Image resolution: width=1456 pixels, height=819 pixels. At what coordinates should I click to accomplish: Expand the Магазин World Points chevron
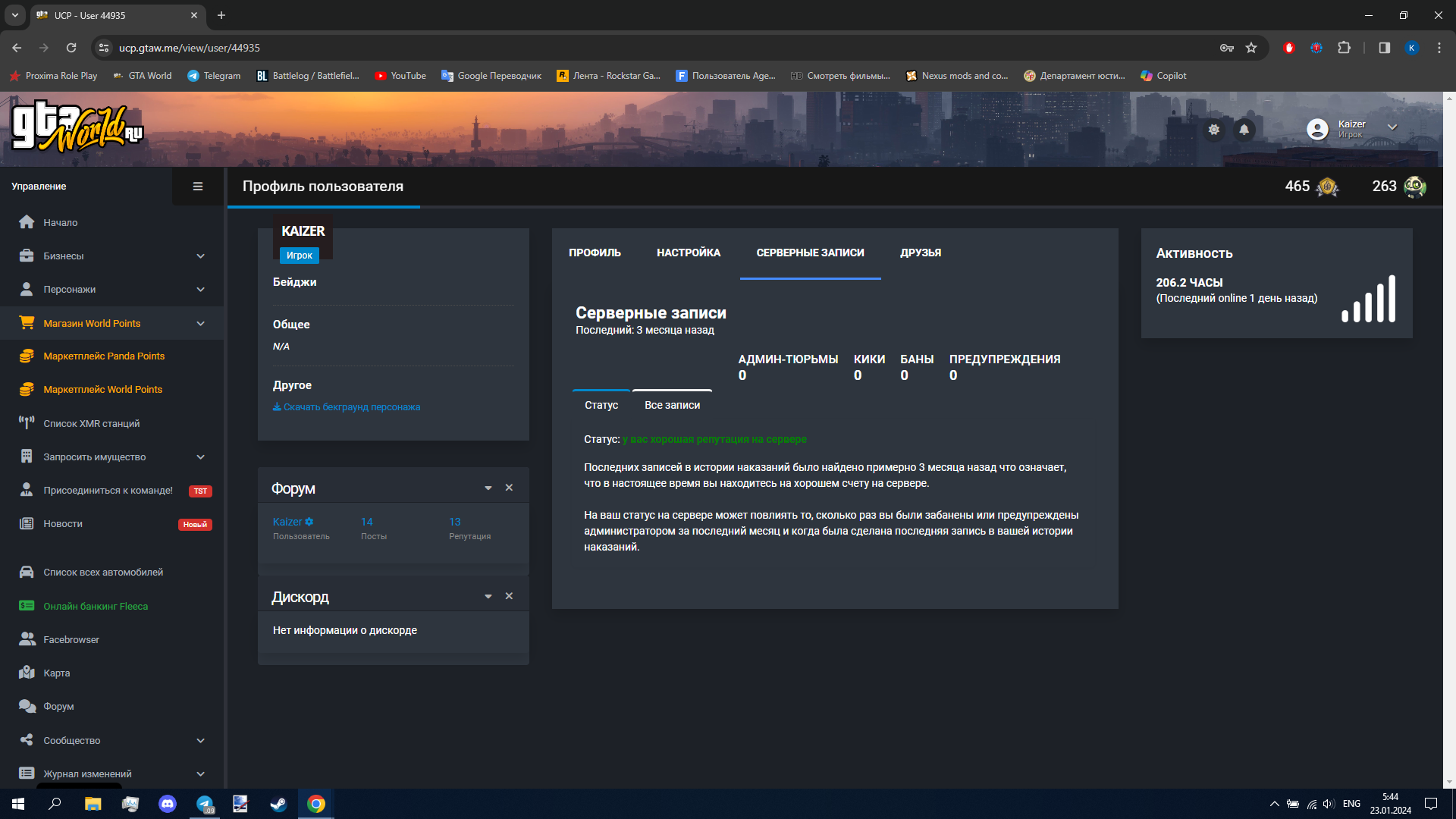point(201,324)
